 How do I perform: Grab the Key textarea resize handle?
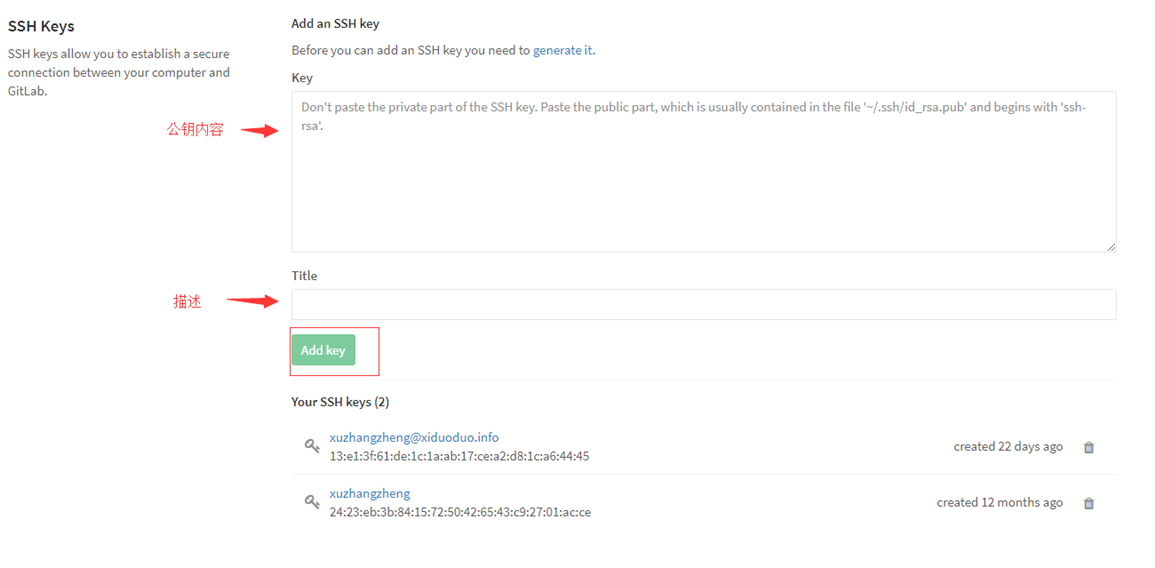(1110, 247)
